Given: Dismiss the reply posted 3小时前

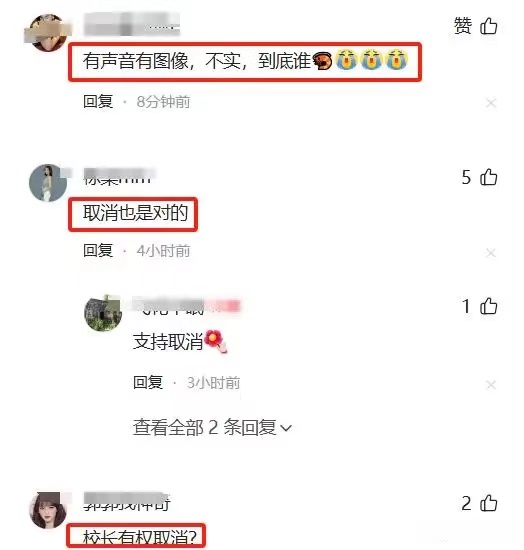Looking at the screenshot, I should click(x=491, y=385).
